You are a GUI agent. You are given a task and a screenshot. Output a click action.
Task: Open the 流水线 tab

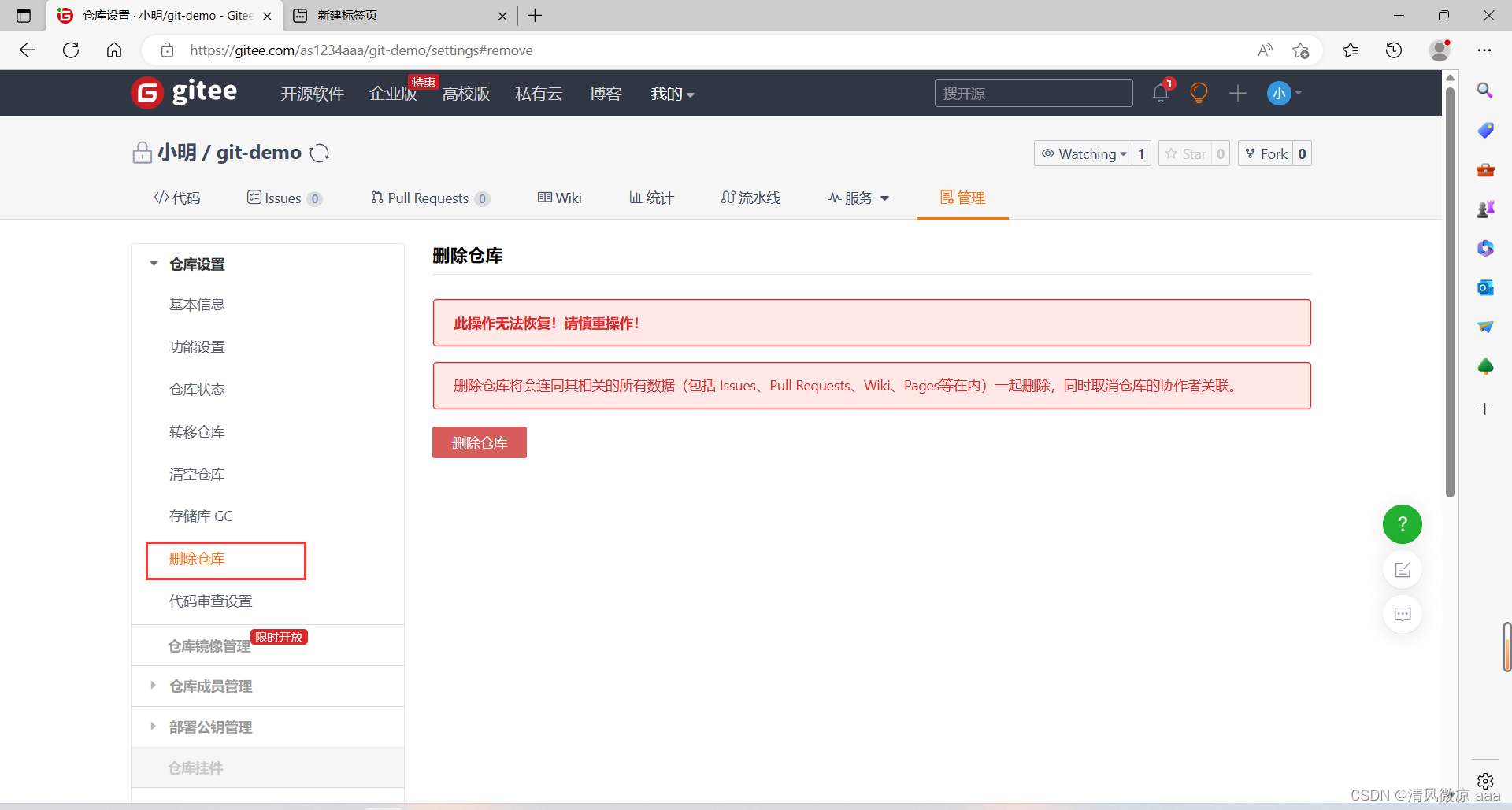(750, 198)
